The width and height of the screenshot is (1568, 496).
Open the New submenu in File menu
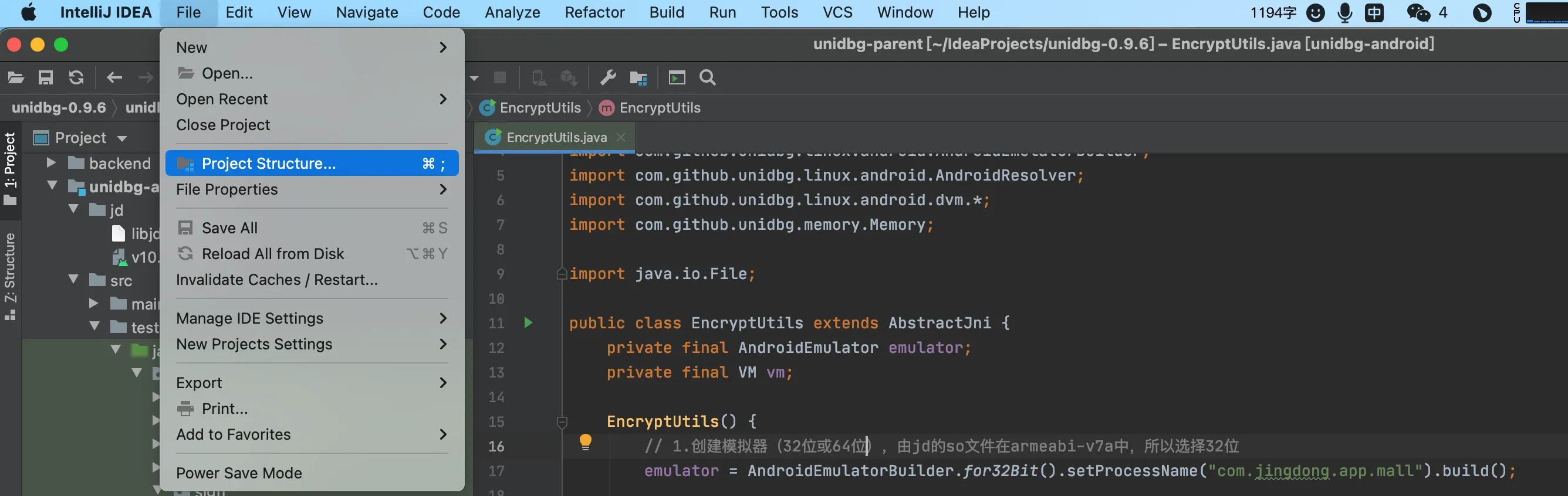coord(312,47)
